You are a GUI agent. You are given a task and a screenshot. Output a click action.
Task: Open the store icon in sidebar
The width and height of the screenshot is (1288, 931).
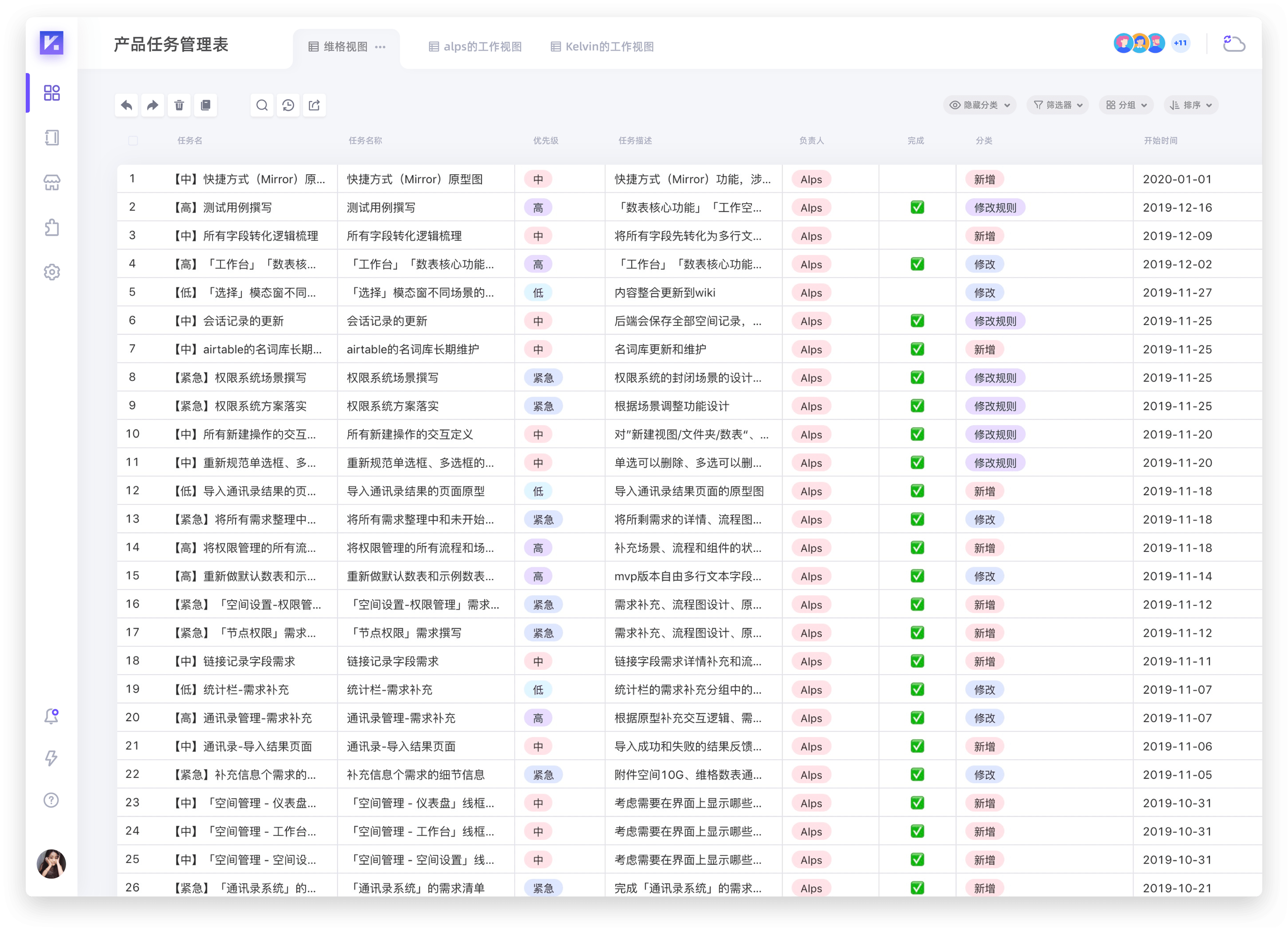[52, 183]
